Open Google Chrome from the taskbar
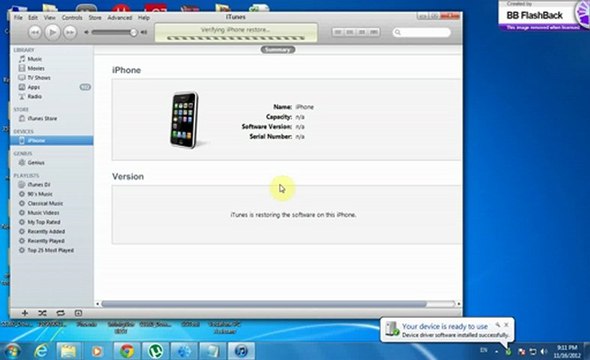 tap(127, 351)
